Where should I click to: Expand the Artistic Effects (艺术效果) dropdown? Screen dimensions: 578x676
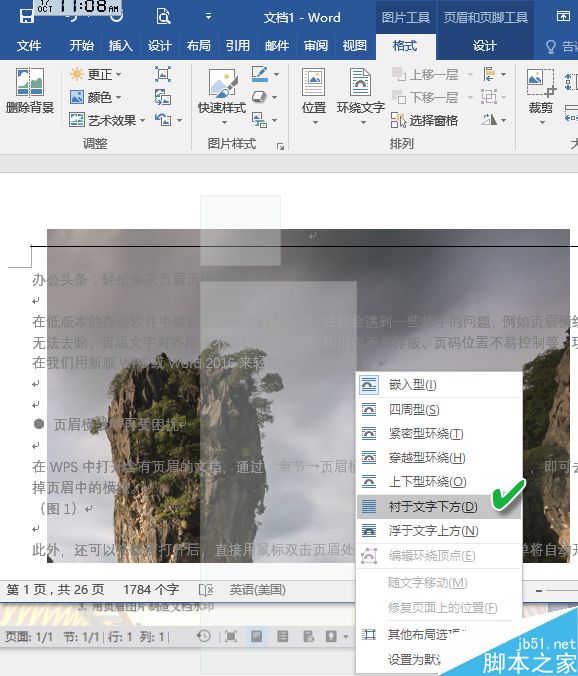pos(107,120)
